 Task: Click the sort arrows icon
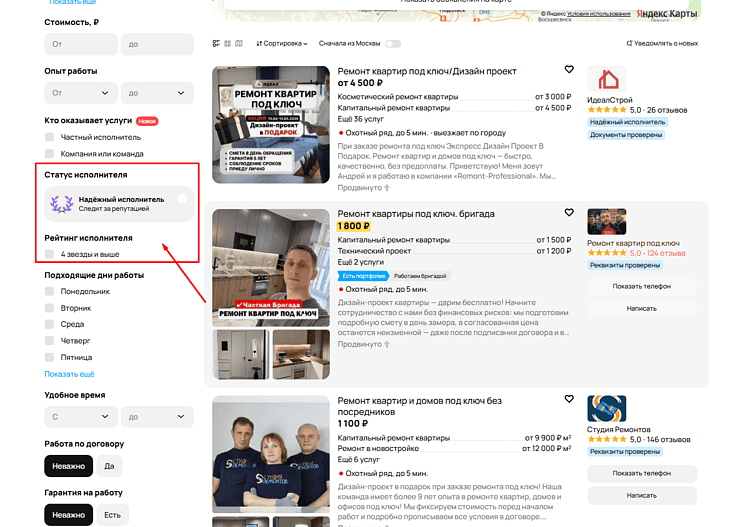[259, 44]
